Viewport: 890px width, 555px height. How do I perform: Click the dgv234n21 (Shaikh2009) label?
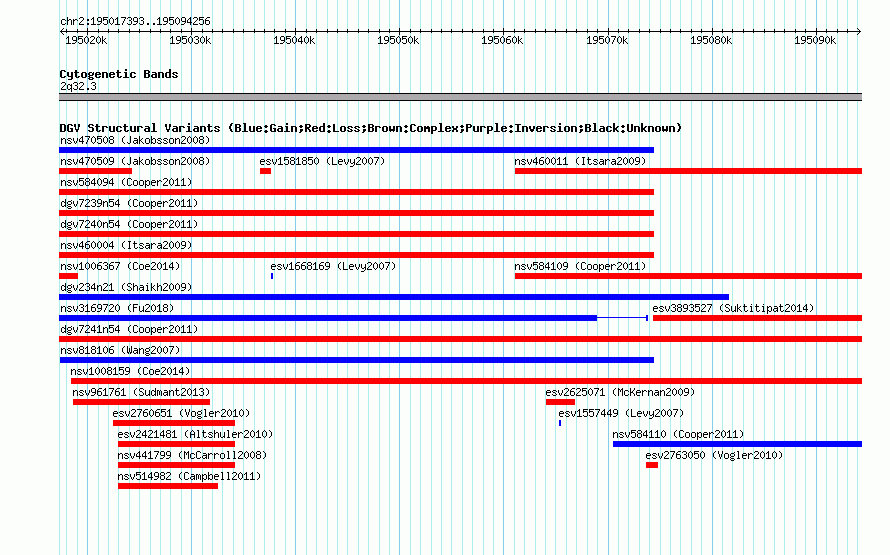126,287
